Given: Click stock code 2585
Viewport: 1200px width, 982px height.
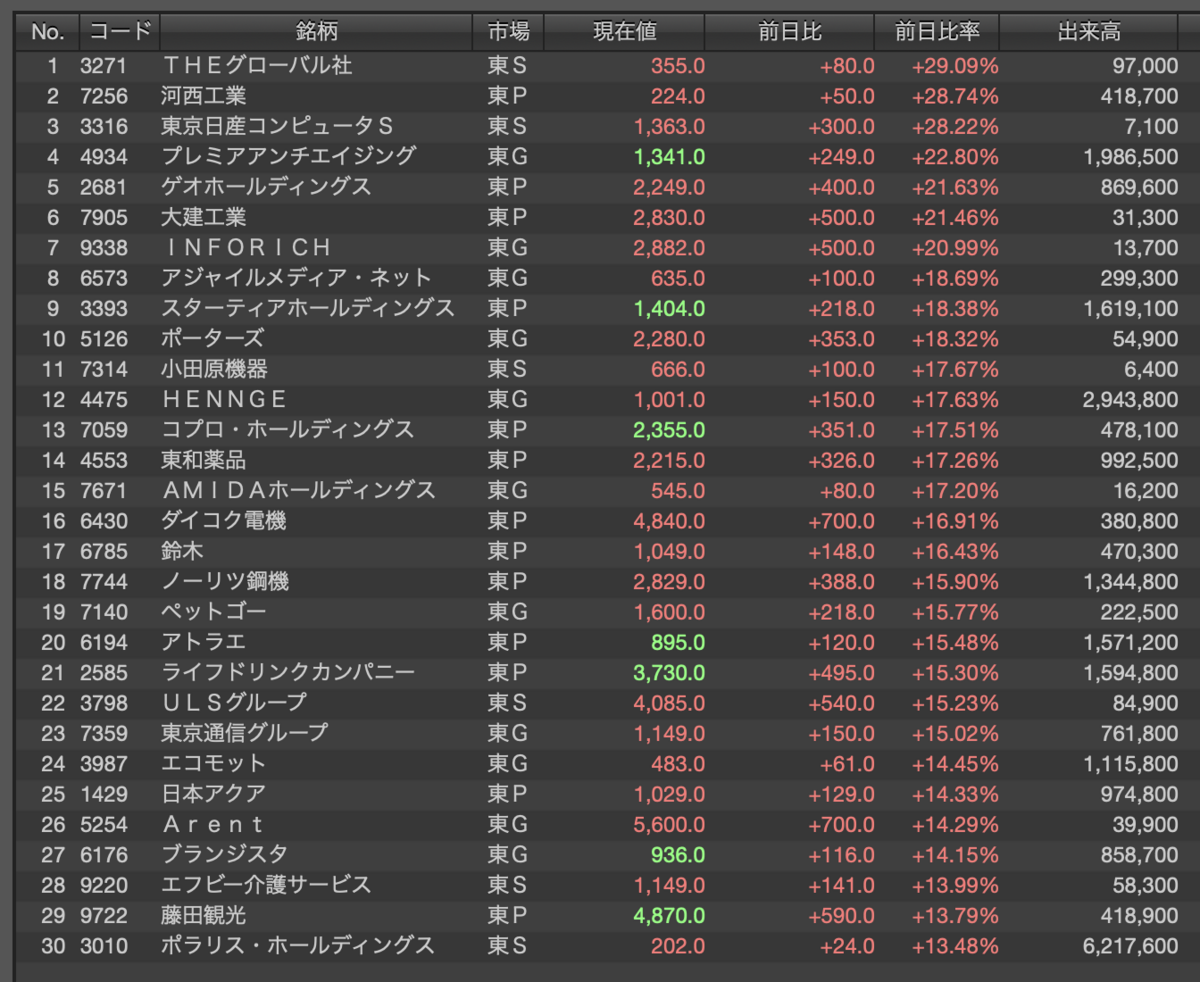Looking at the screenshot, I should point(104,673).
